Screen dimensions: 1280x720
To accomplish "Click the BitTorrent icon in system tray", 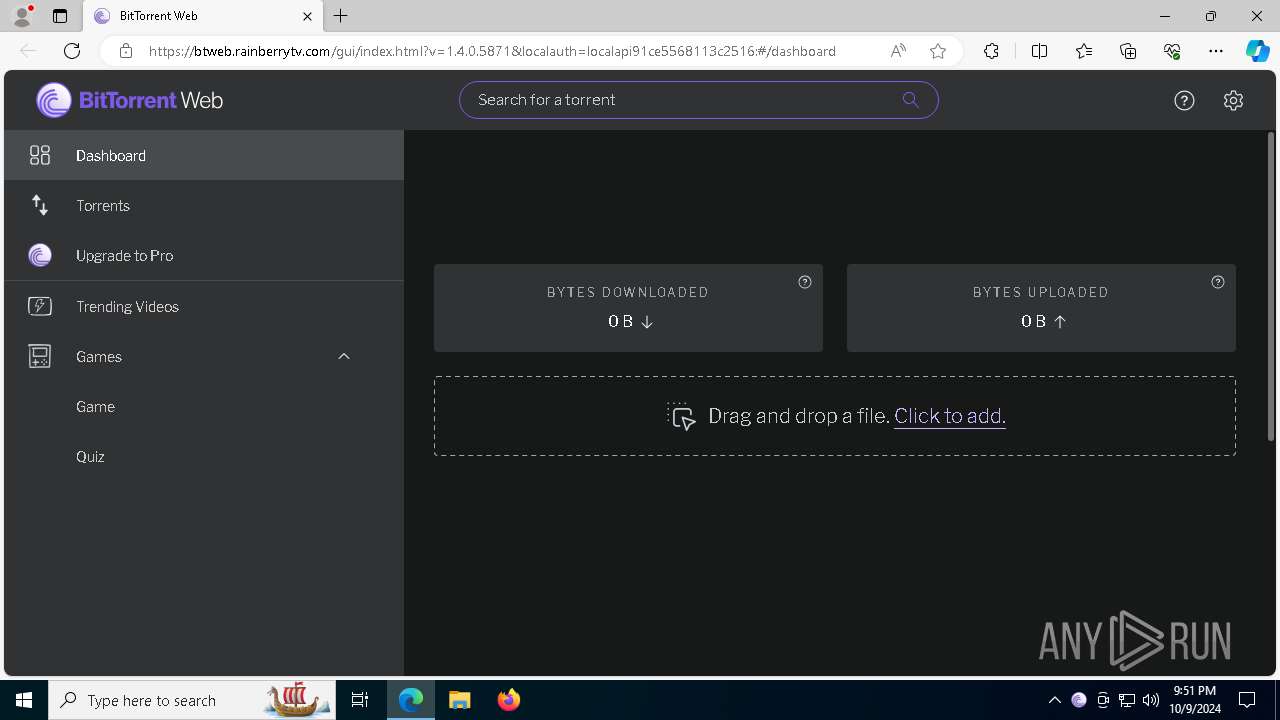I will [1078, 700].
